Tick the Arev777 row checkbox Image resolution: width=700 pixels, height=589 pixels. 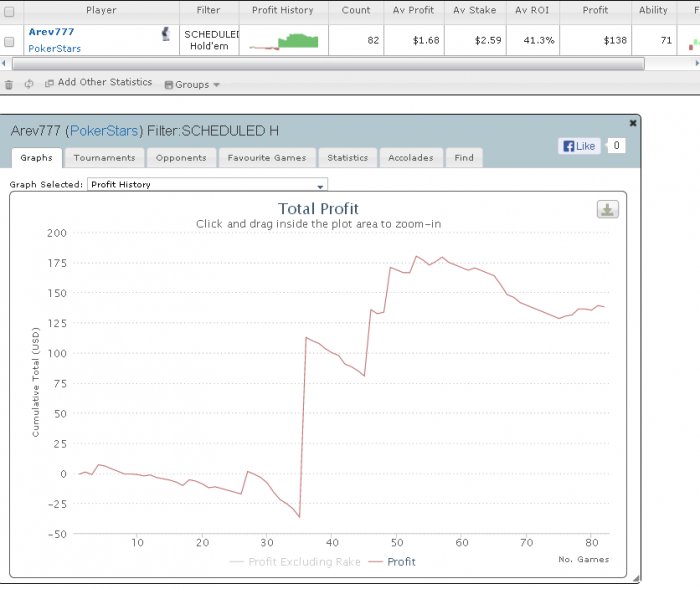tap(9, 42)
